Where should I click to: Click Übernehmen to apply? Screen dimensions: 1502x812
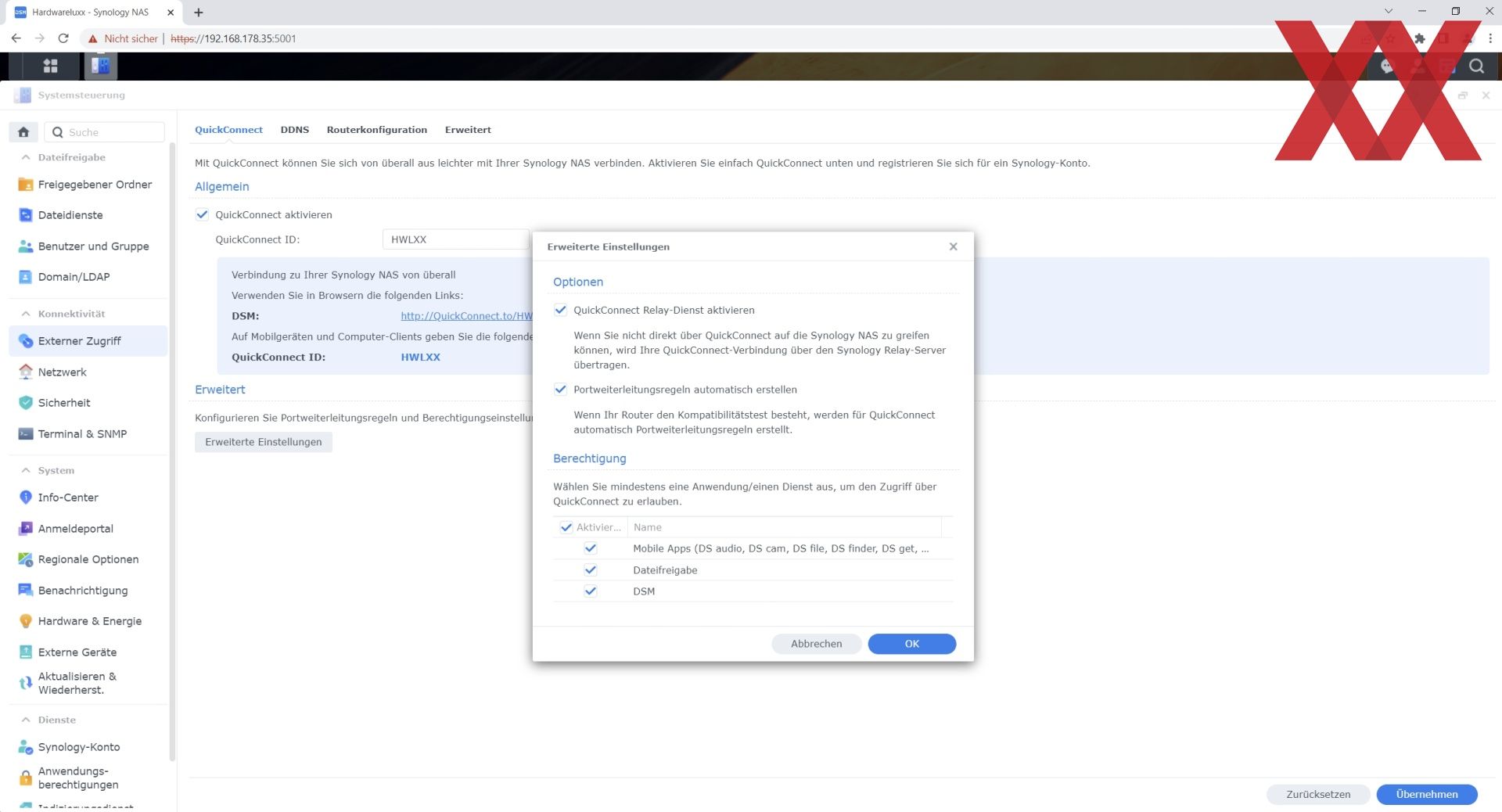point(1427,794)
